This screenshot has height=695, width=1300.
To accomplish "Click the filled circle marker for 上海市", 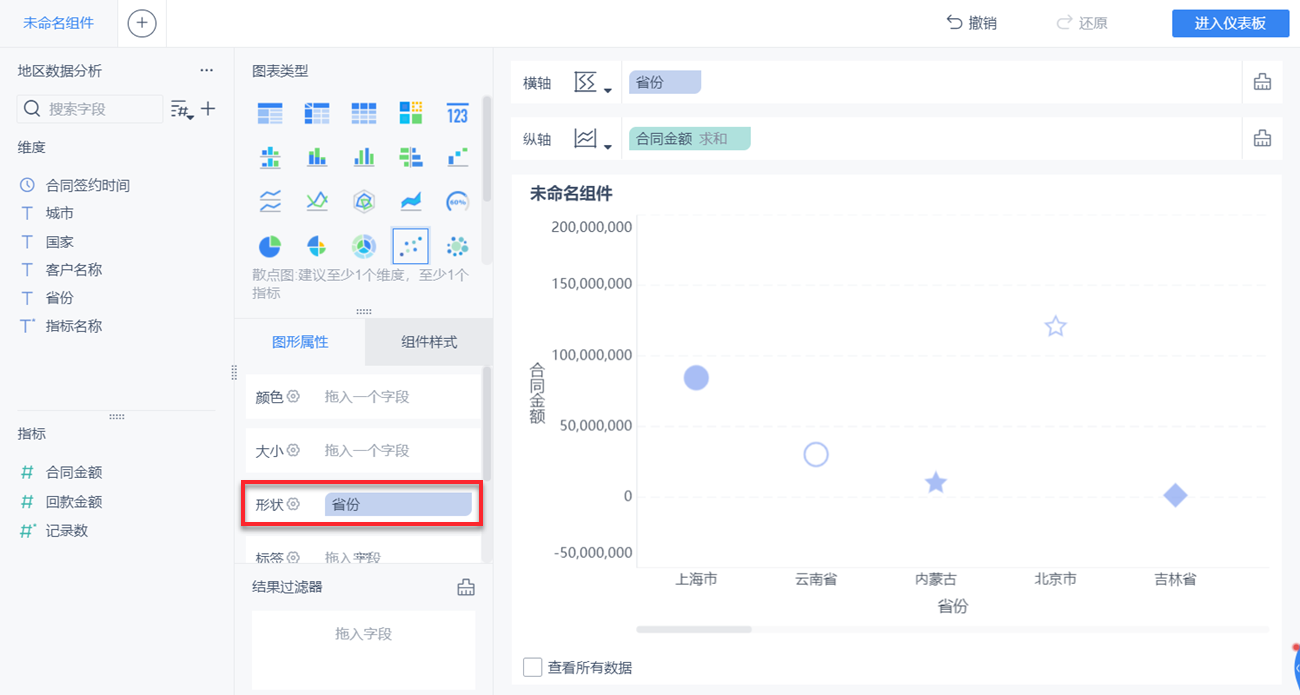I will click(x=696, y=377).
